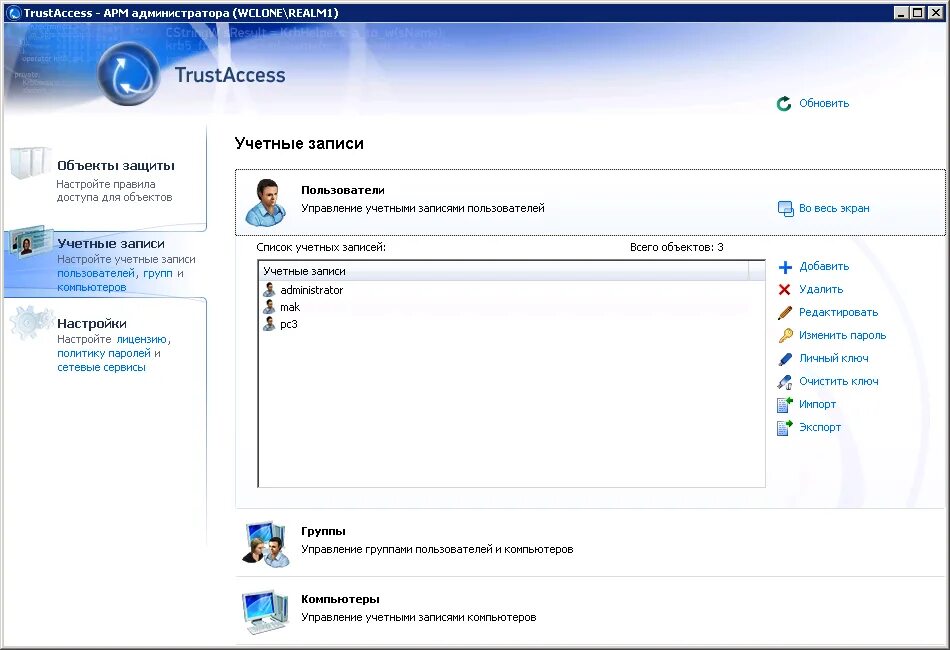The image size is (950, 650).
Task: Click the Пользователи section heading
Action: click(343, 190)
